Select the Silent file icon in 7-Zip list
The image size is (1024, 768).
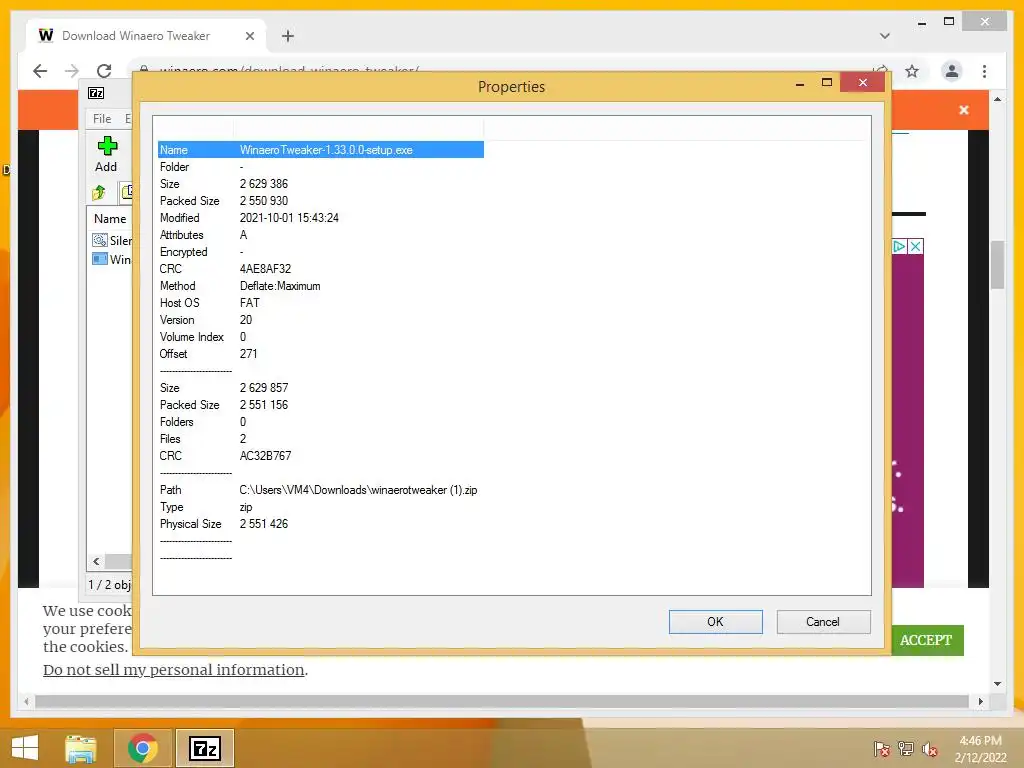coord(99,240)
